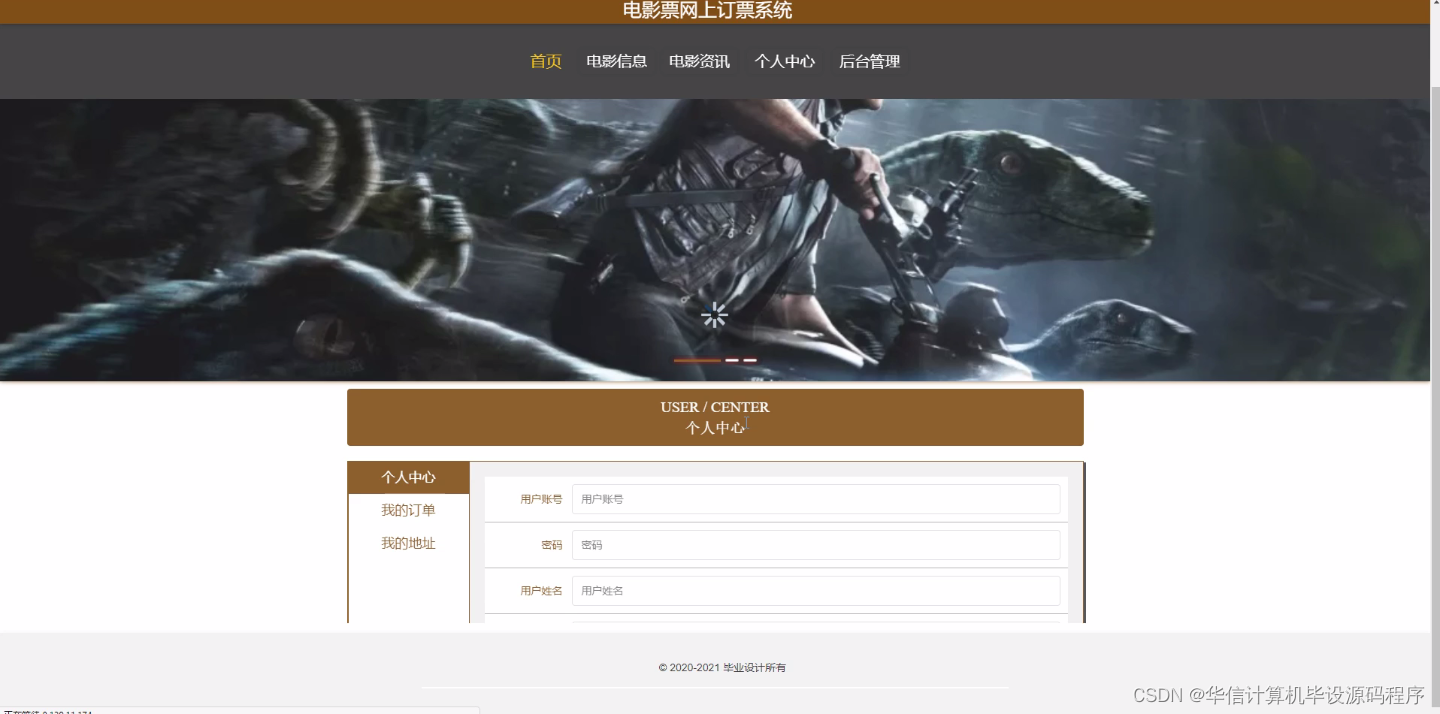
Task: Select the 个人中心 sidebar tab
Action: coord(408,477)
